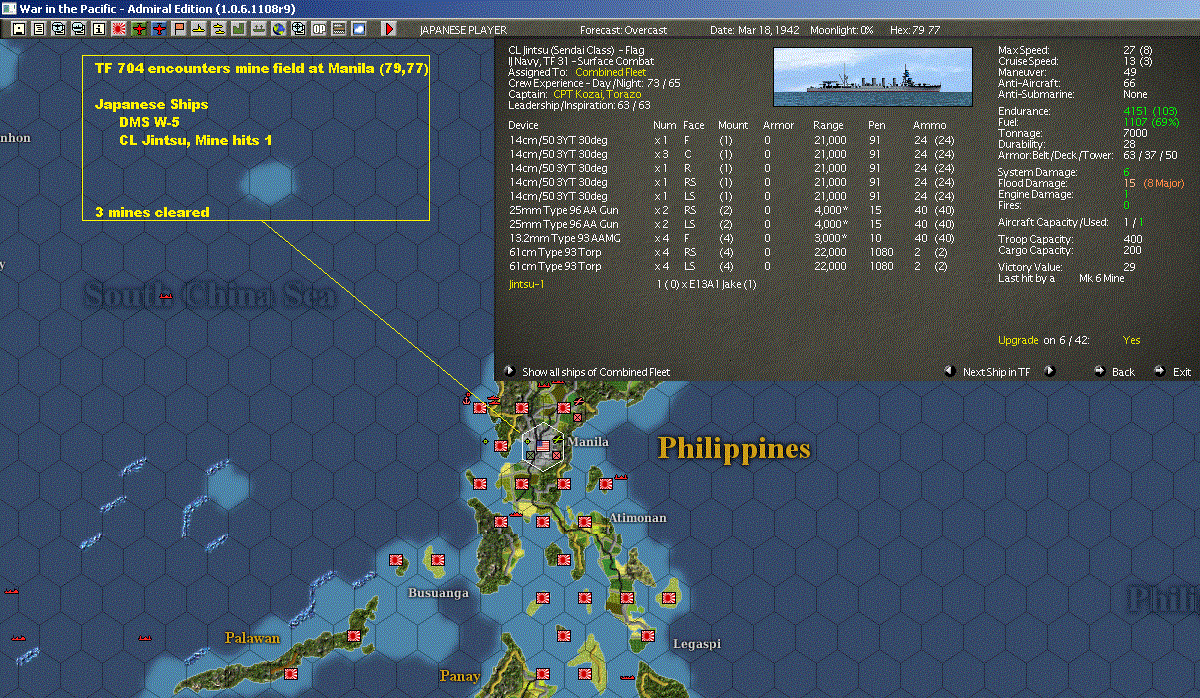The height and width of the screenshot is (698, 1200).
Task: Select 61cm Type 93 Torp LS row
Action: tap(731, 267)
